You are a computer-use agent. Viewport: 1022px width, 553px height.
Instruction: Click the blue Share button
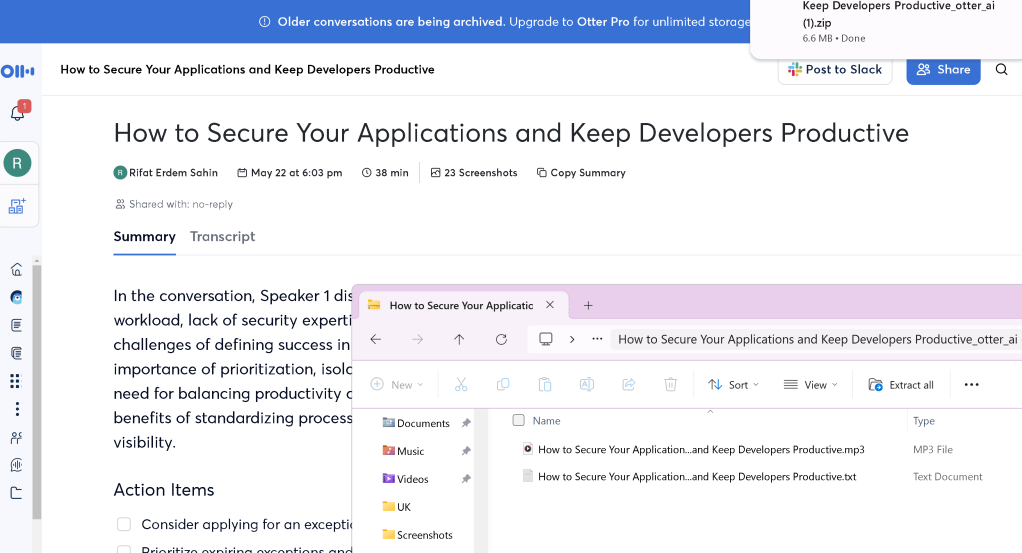pos(943,70)
